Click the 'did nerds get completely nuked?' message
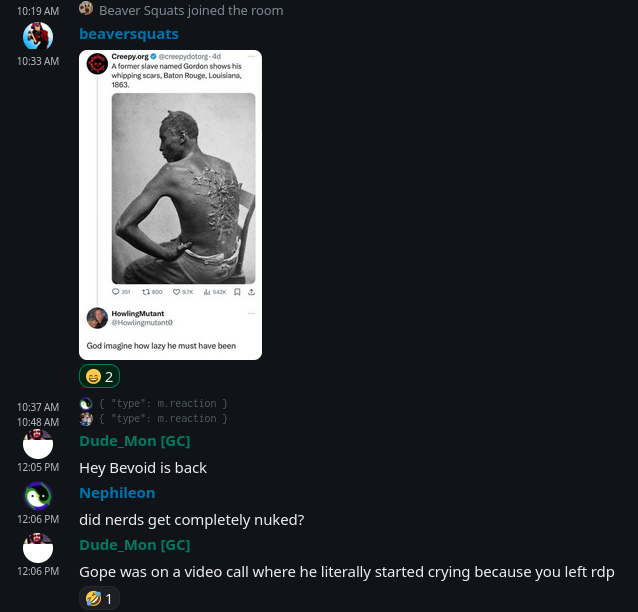638x612 pixels. [191, 520]
